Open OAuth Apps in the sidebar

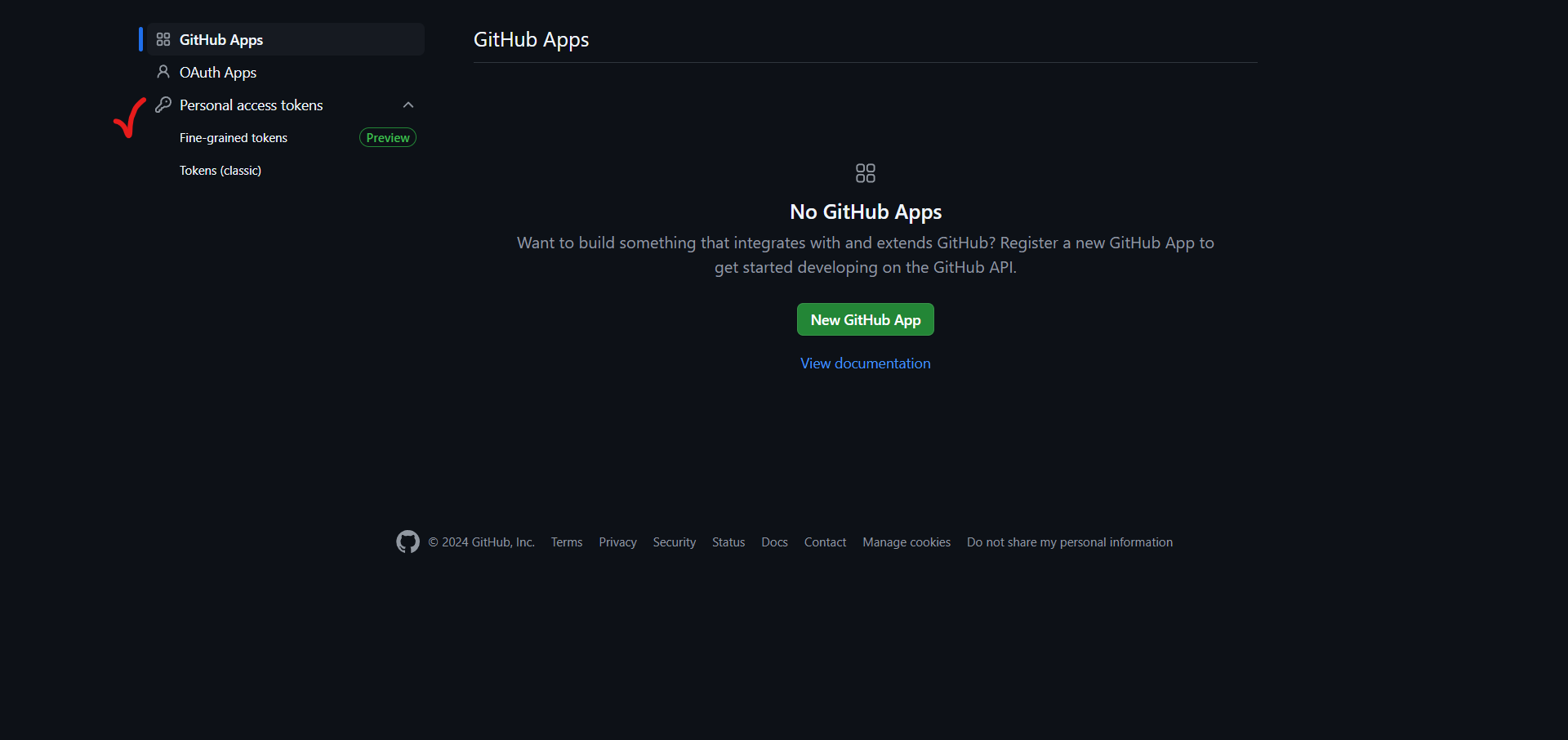pyautogui.click(x=286, y=72)
